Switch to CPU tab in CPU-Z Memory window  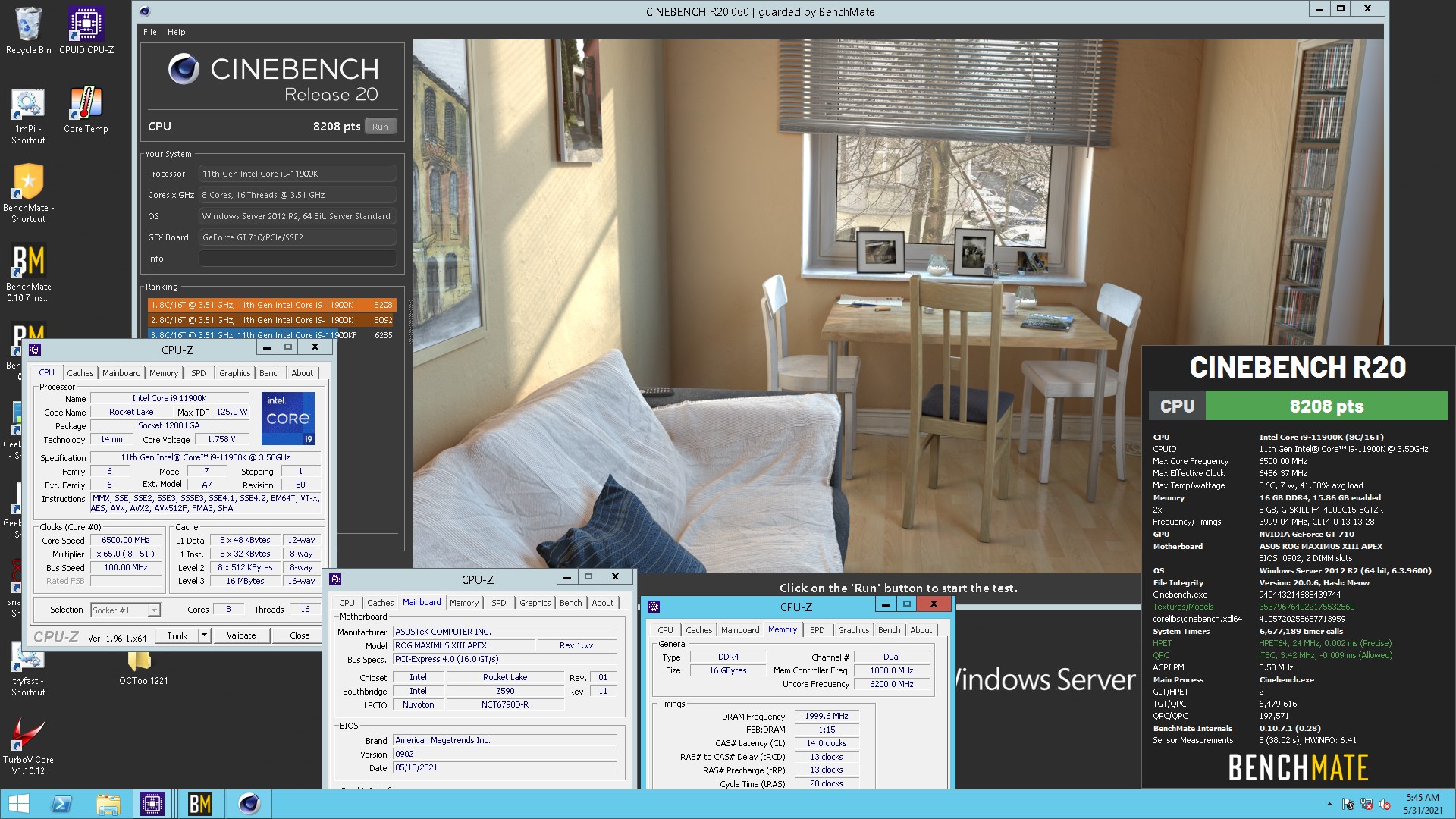tap(665, 630)
